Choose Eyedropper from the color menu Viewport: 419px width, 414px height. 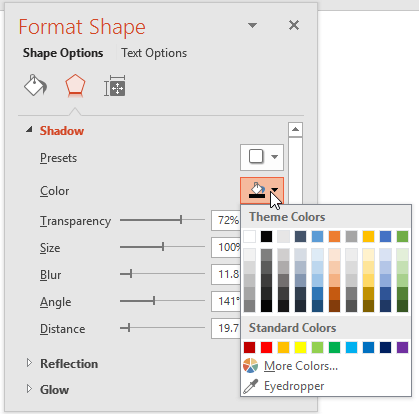coord(294,386)
